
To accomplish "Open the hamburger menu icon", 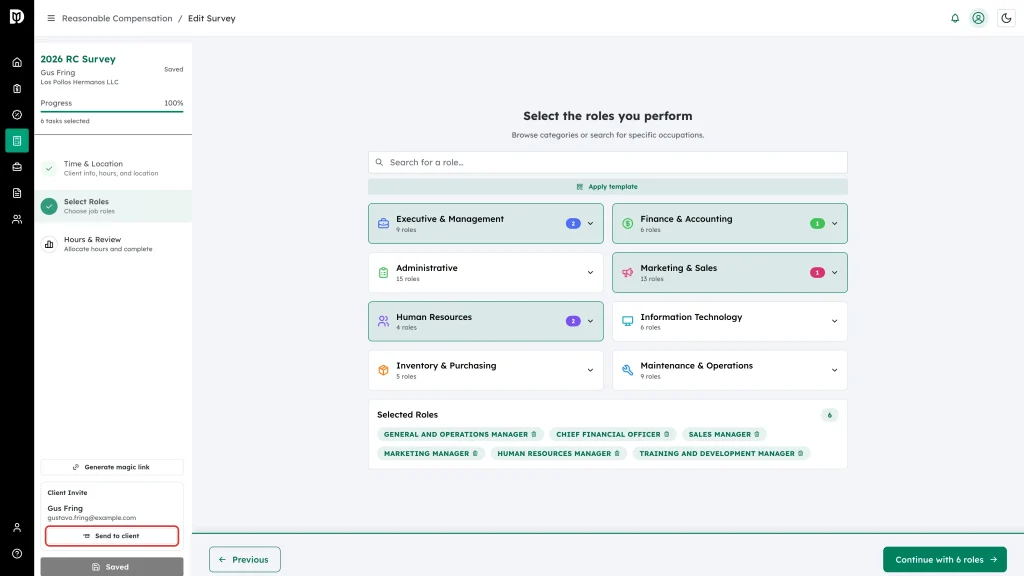I will tap(51, 18).
